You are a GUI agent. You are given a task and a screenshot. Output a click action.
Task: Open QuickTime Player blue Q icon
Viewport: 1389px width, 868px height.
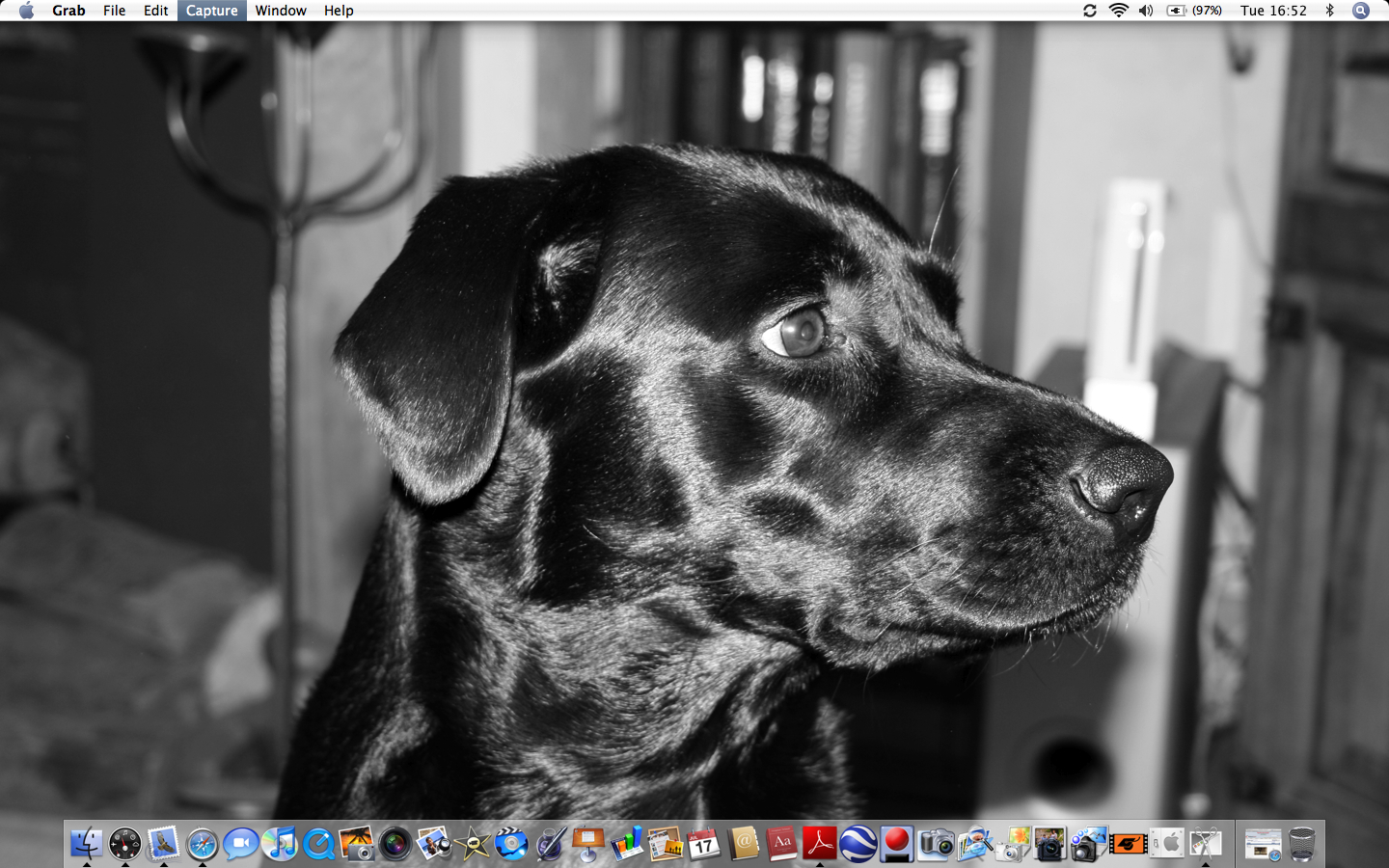(x=318, y=844)
